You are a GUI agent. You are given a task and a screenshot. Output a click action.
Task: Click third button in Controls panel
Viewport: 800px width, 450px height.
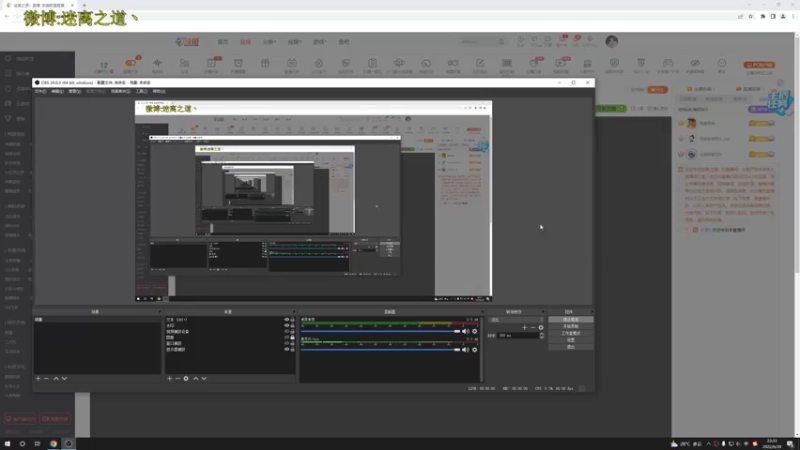pos(570,333)
